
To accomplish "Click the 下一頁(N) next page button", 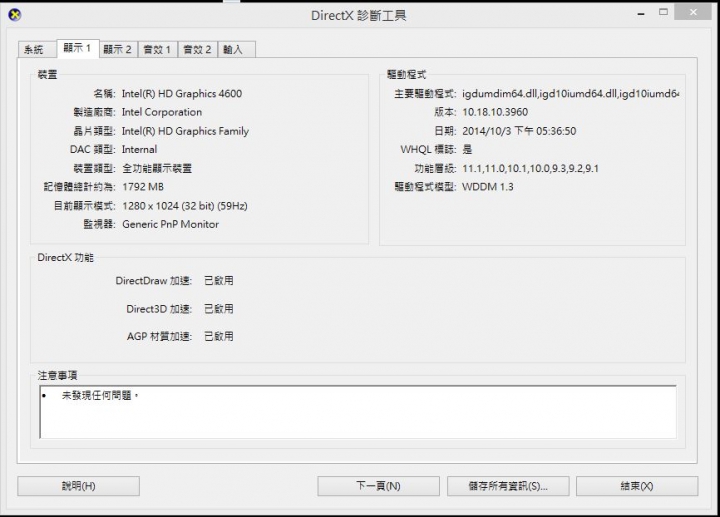I will click(378, 486).
